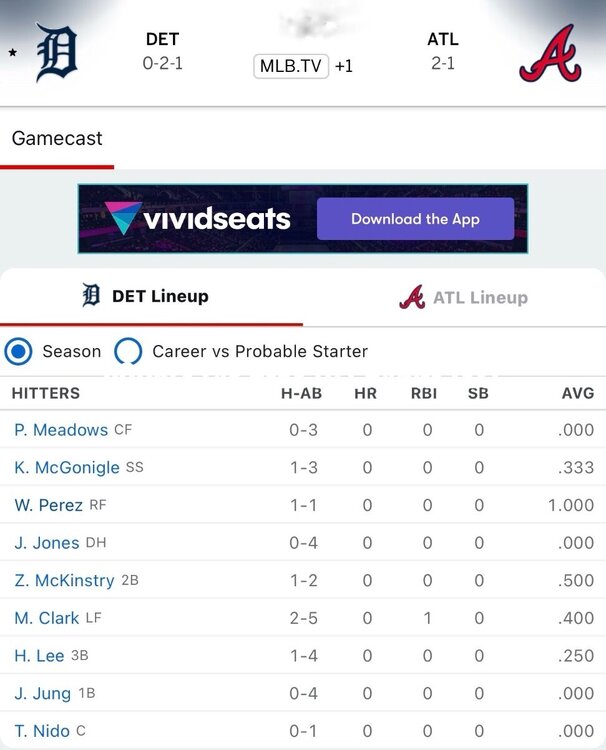The image size is (606, 750).
Task: Open the Gamecast tab
Action: (57, 139)
